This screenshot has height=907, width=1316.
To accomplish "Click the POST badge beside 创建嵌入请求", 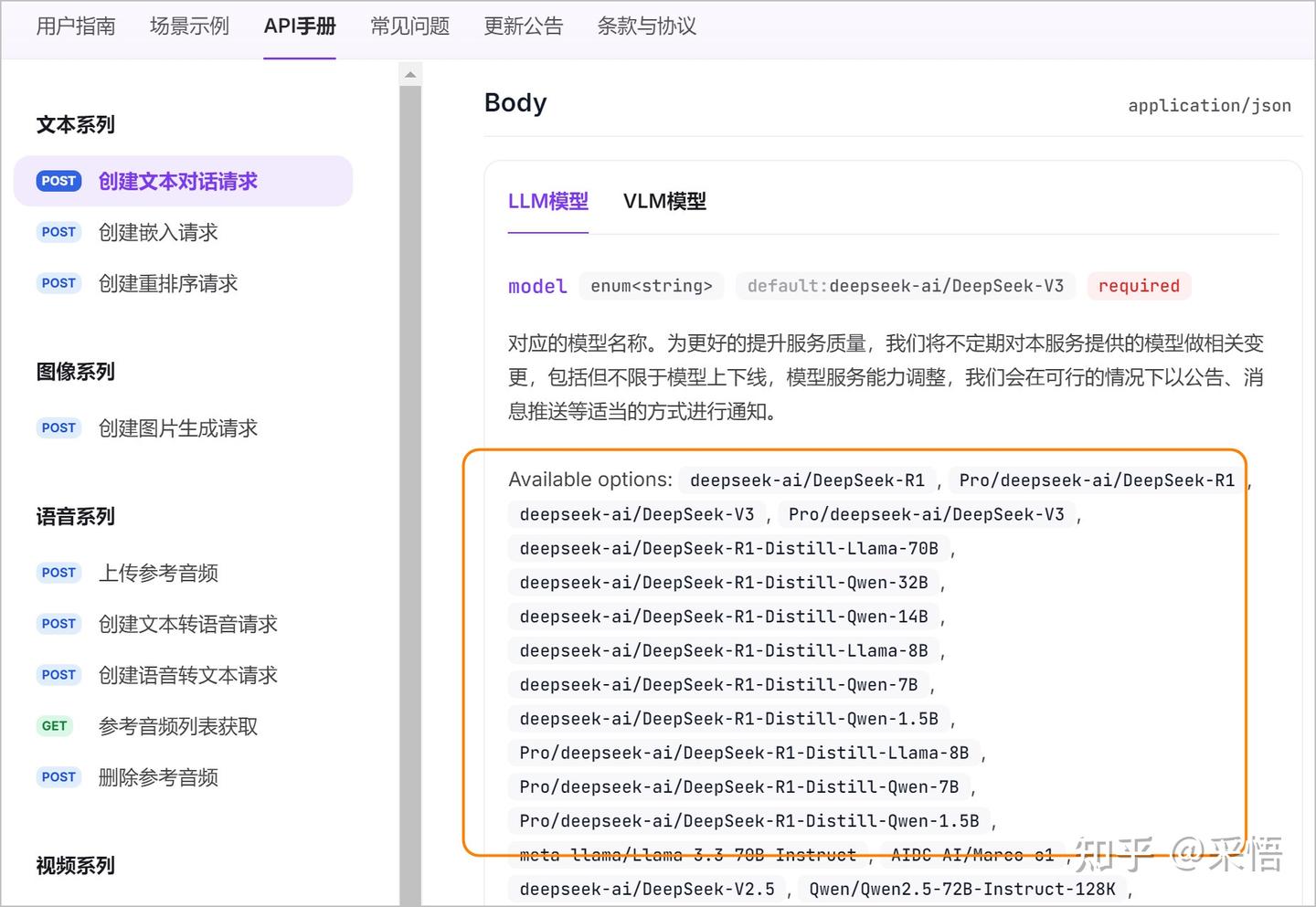I will pos(58,232).
